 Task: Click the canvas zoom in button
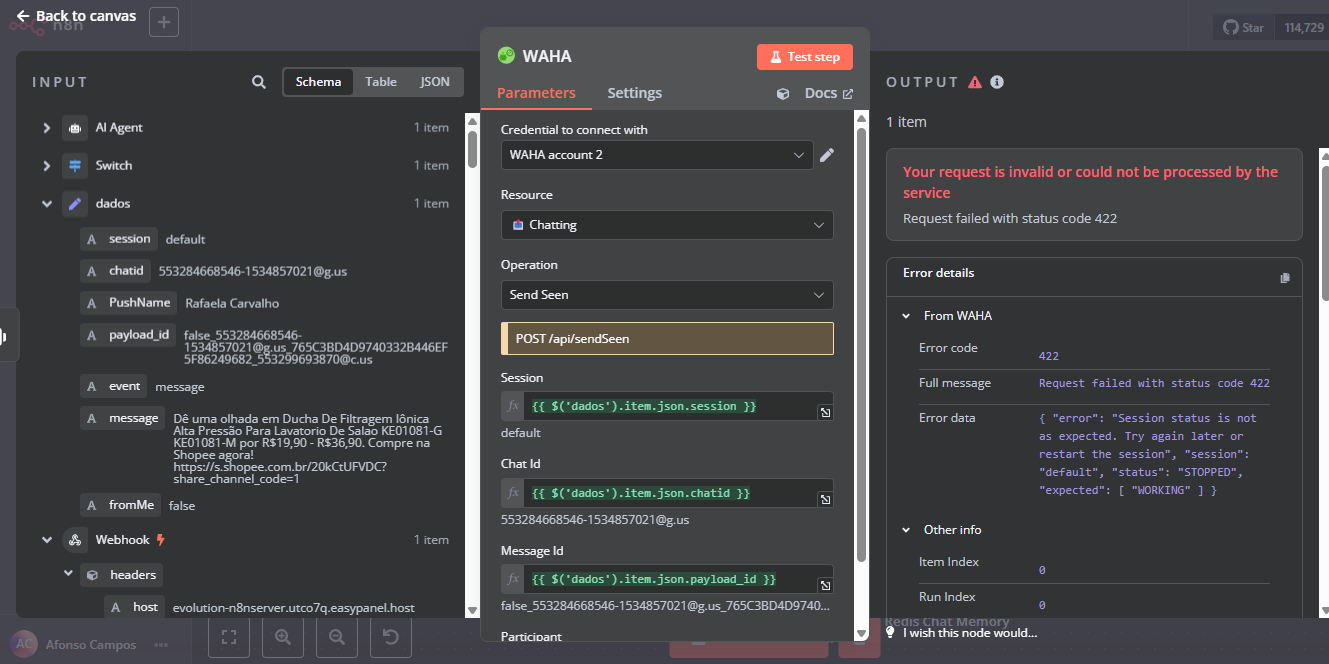(x=283, y=636)
